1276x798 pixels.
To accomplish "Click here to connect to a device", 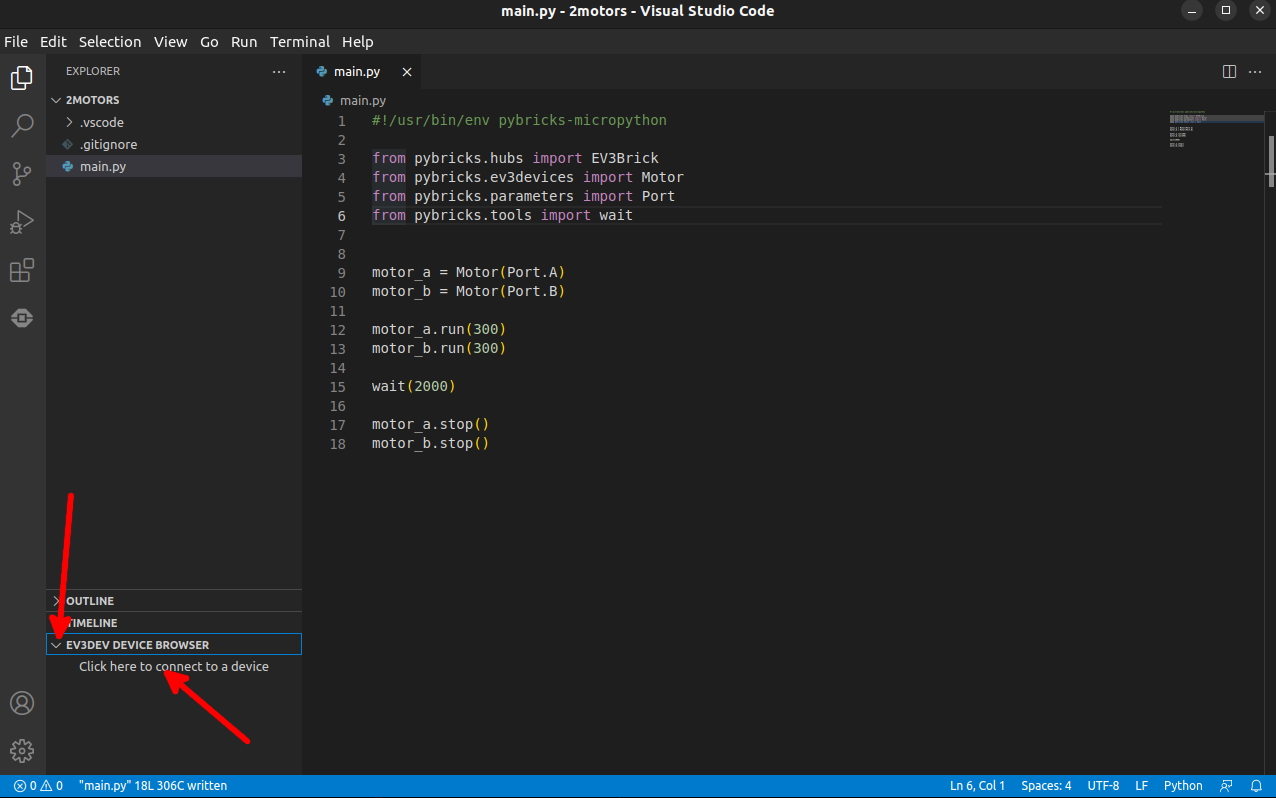I will (174, 667).
